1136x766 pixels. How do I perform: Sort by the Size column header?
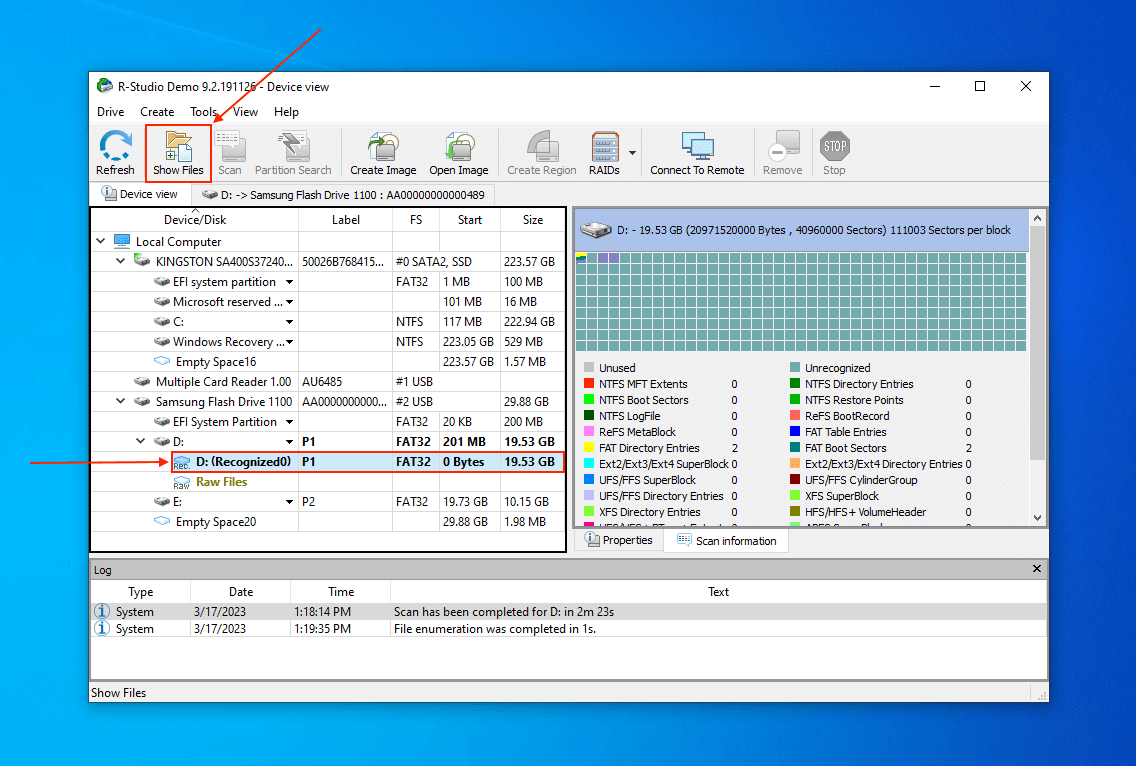532,220
